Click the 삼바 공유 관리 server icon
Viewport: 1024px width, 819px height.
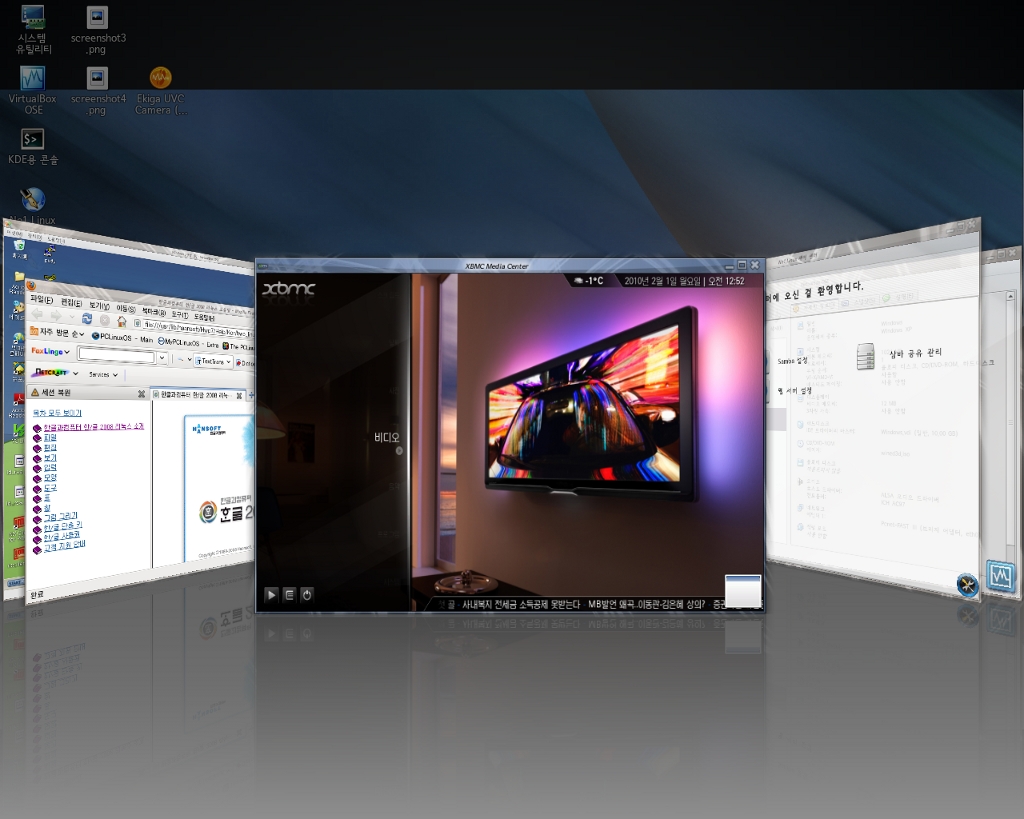[865, 357]
